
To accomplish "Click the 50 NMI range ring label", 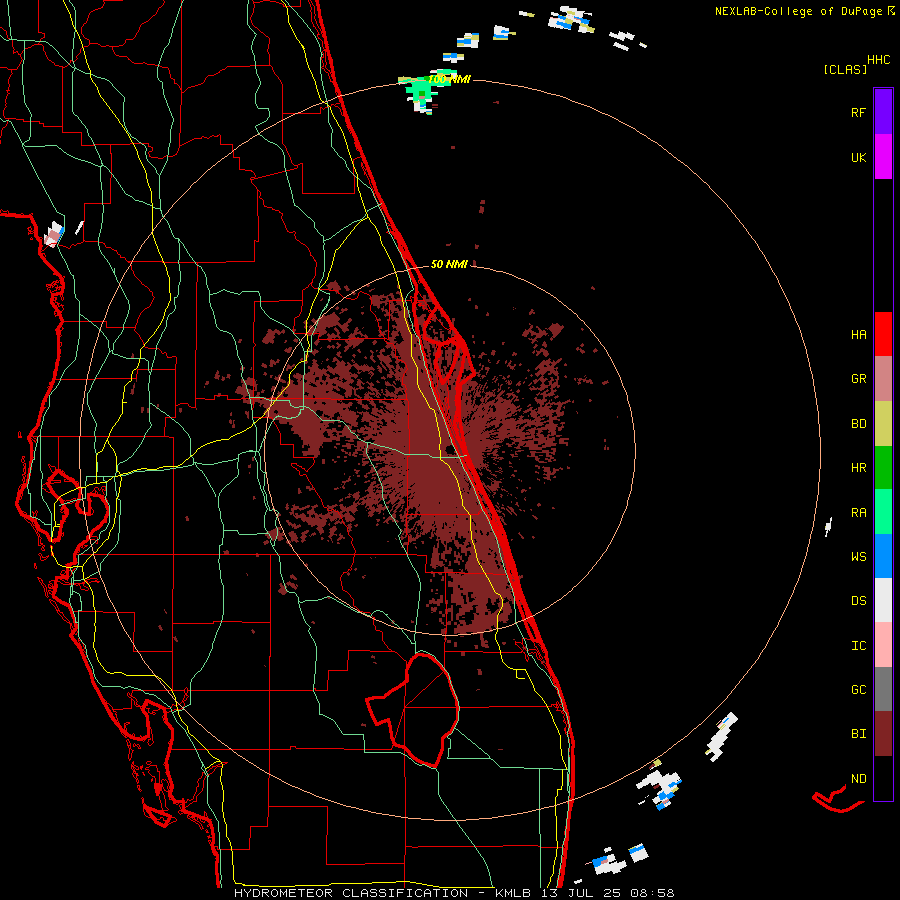I will (449, 264).
